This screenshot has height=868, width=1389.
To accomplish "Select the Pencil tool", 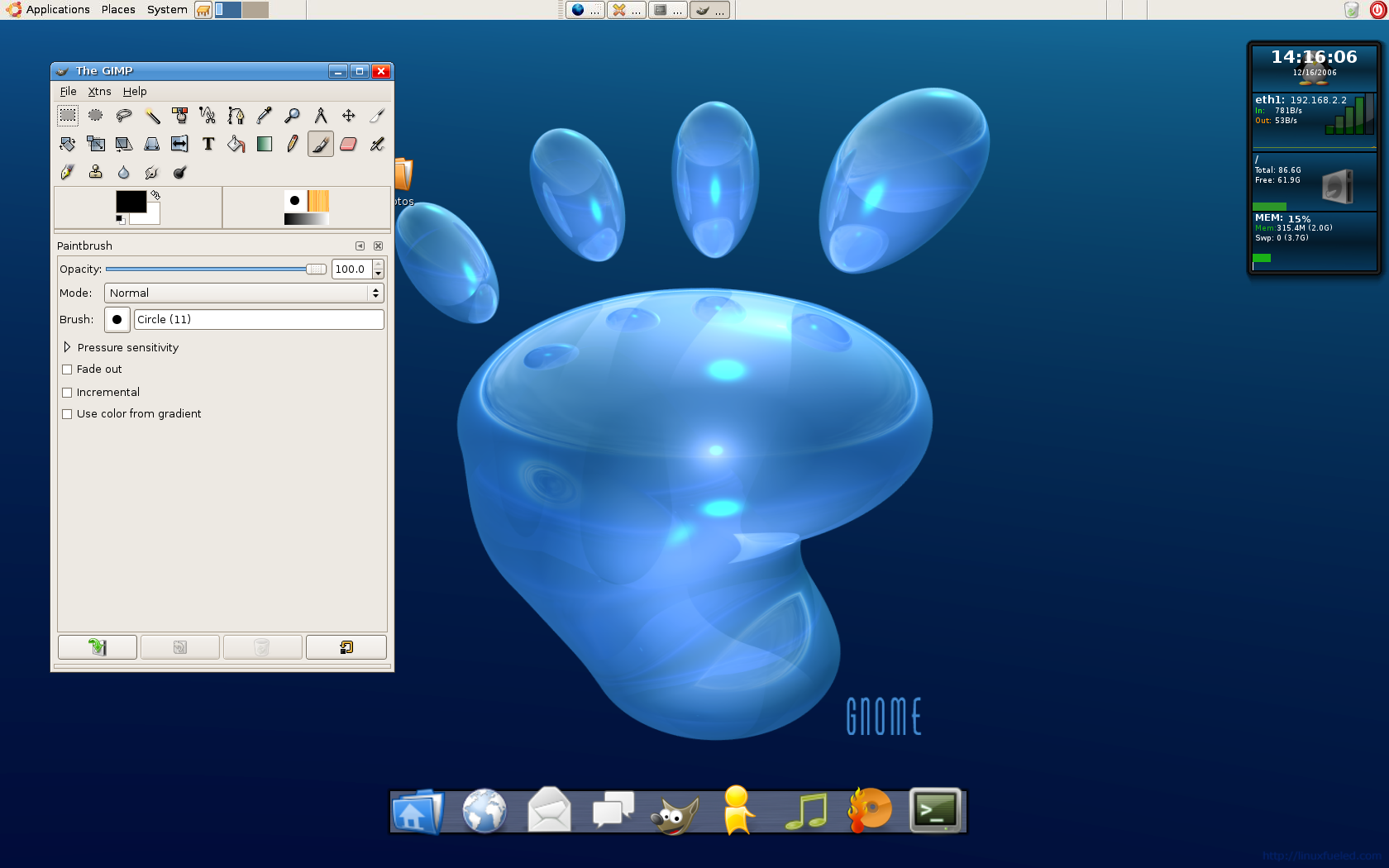I will pos(293,144).
